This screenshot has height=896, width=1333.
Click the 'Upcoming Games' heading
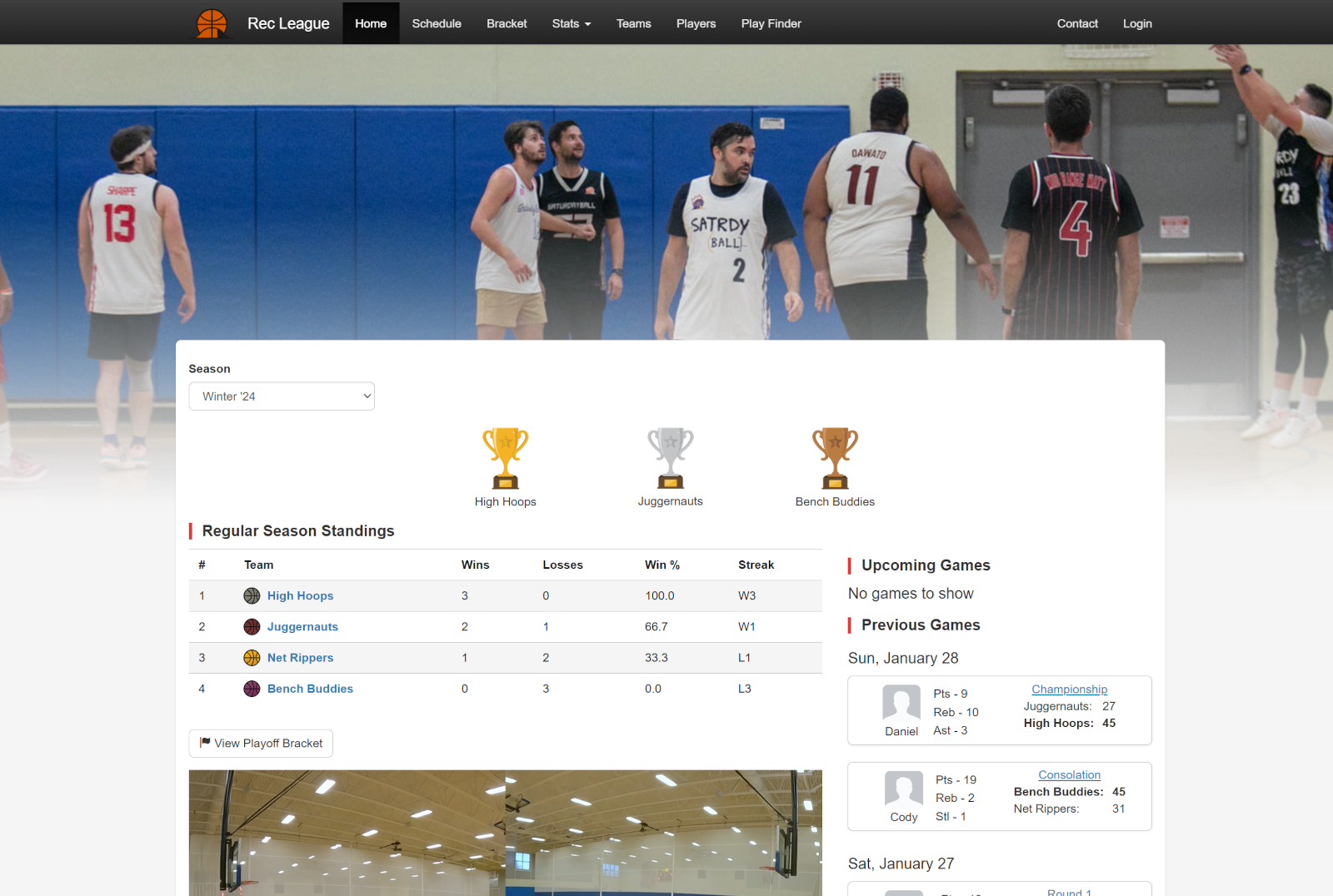click(x=926, y=565)
